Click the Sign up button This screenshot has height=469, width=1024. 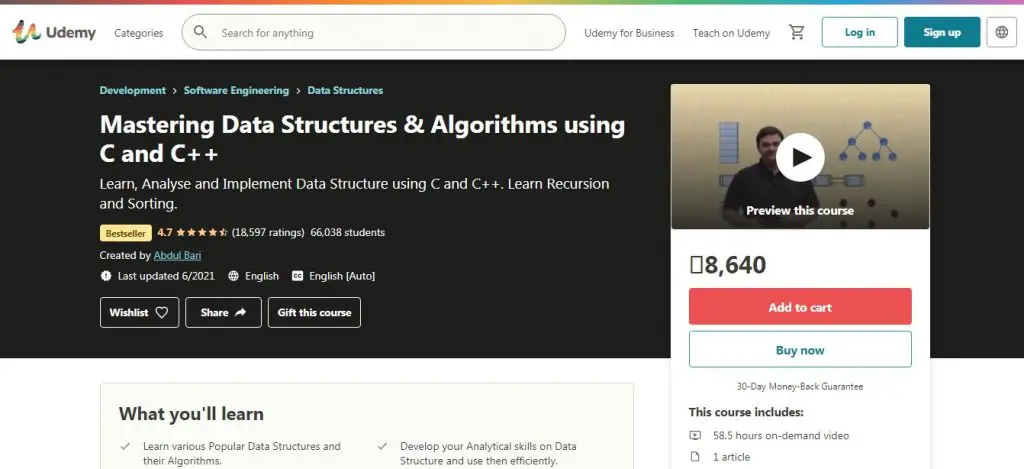(x=941, y=33)
